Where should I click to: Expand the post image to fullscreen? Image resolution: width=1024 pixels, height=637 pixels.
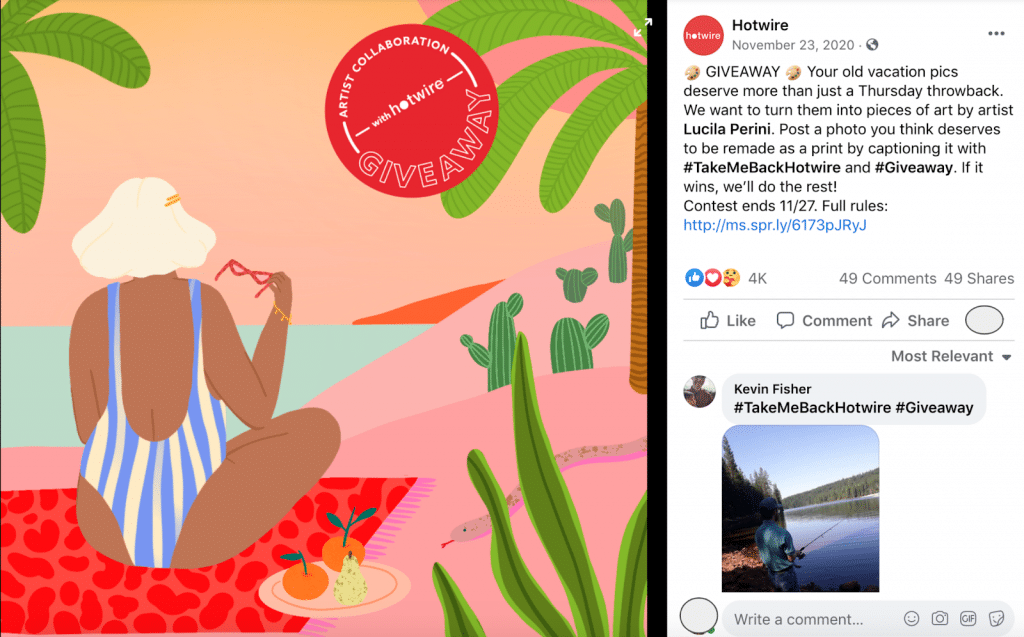coord(643,27)
